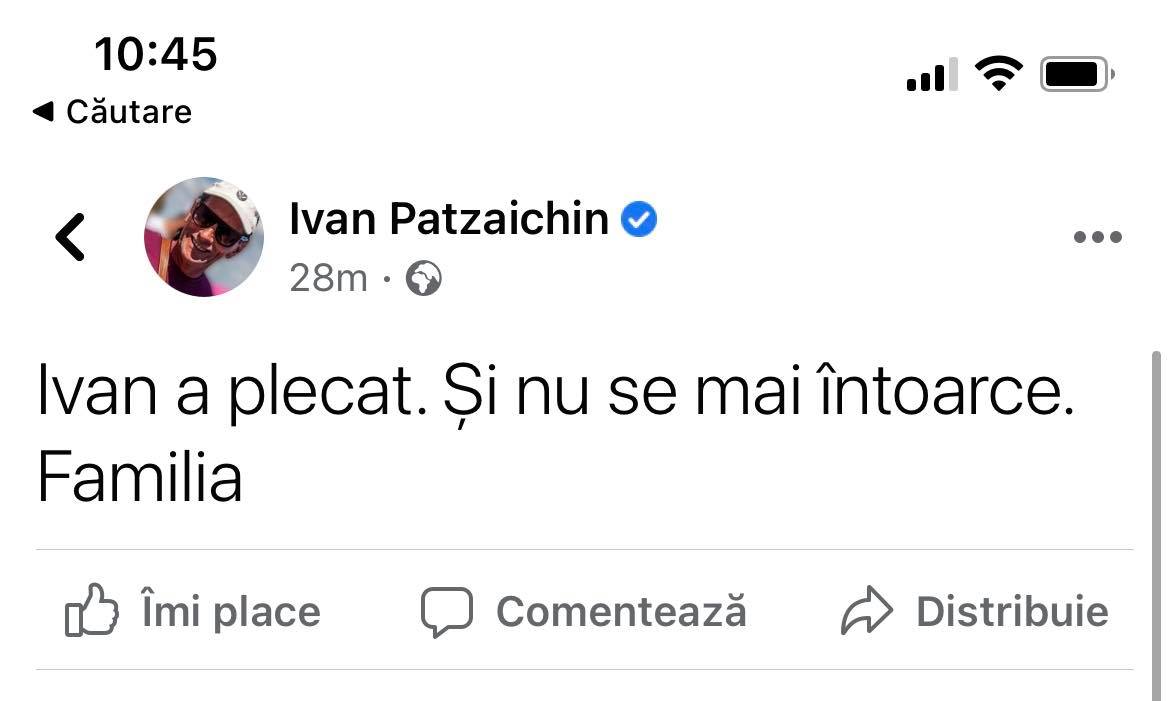Open Ivan Patzaichin's profile picture
The width and height of the screenshot is (1170, 701).
204,237
